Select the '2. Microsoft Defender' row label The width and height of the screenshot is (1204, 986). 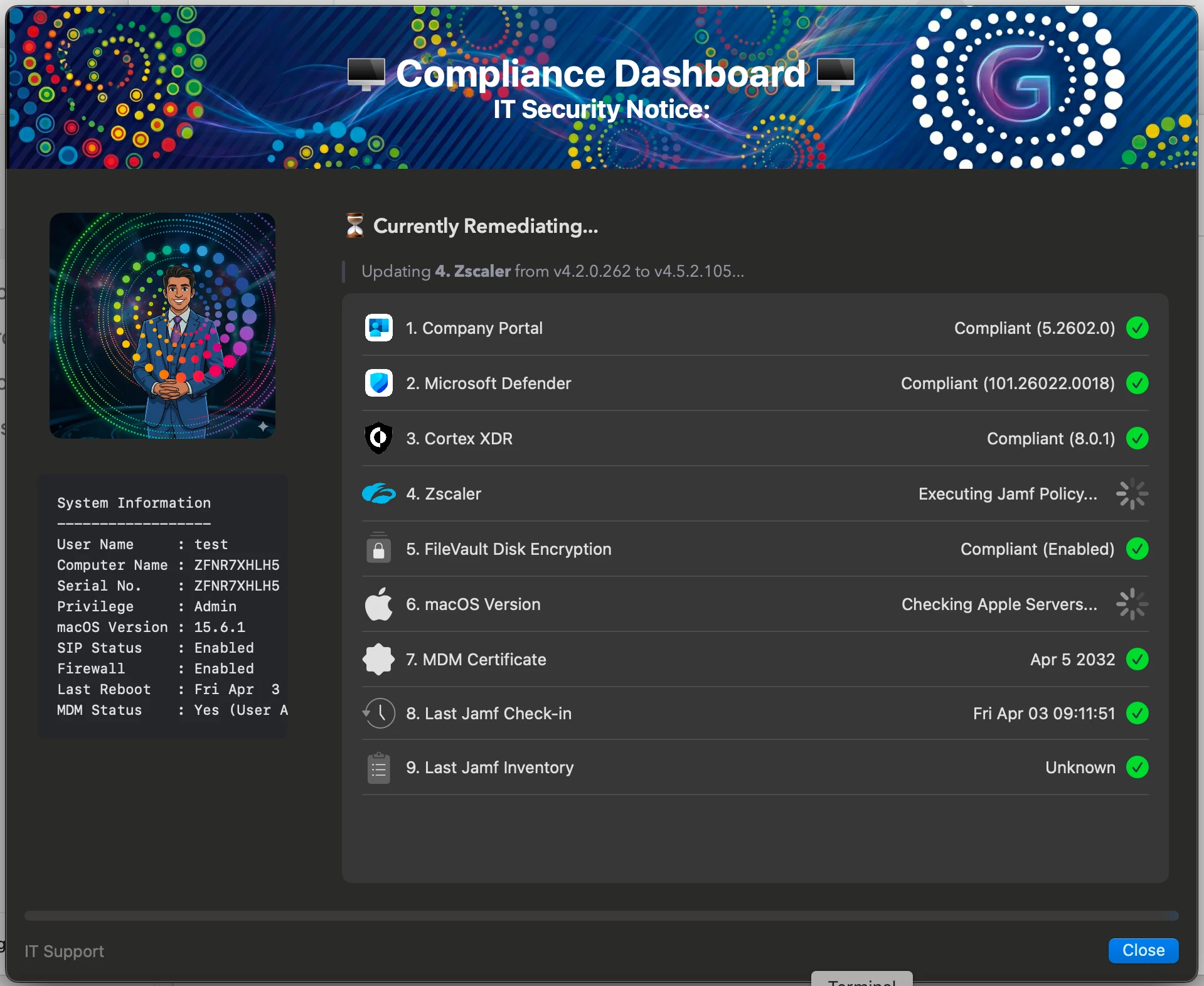[488, 383]
